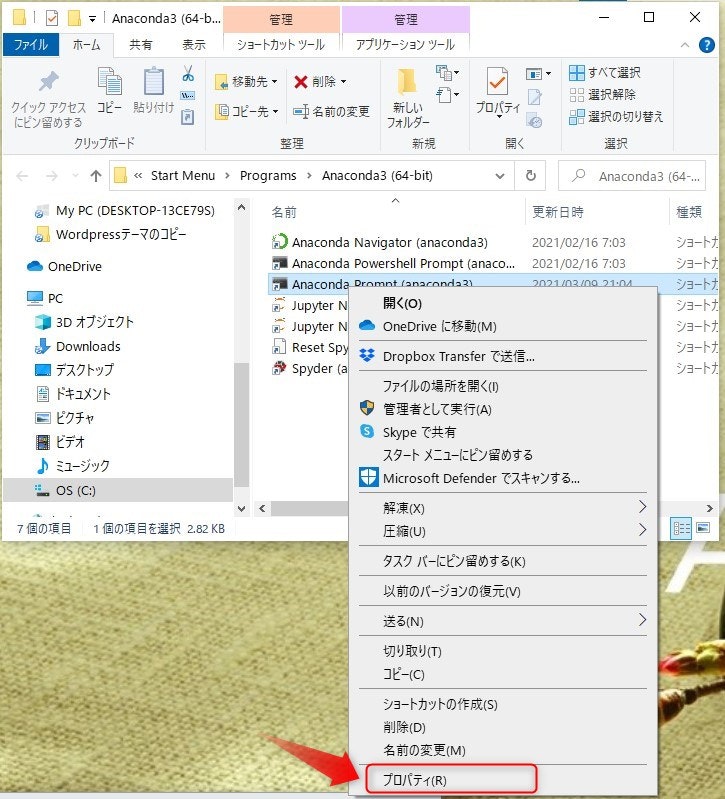Screen dimensions: 725x799
Task: Choose Create shortcut in context menu
Action: point(502,704)
